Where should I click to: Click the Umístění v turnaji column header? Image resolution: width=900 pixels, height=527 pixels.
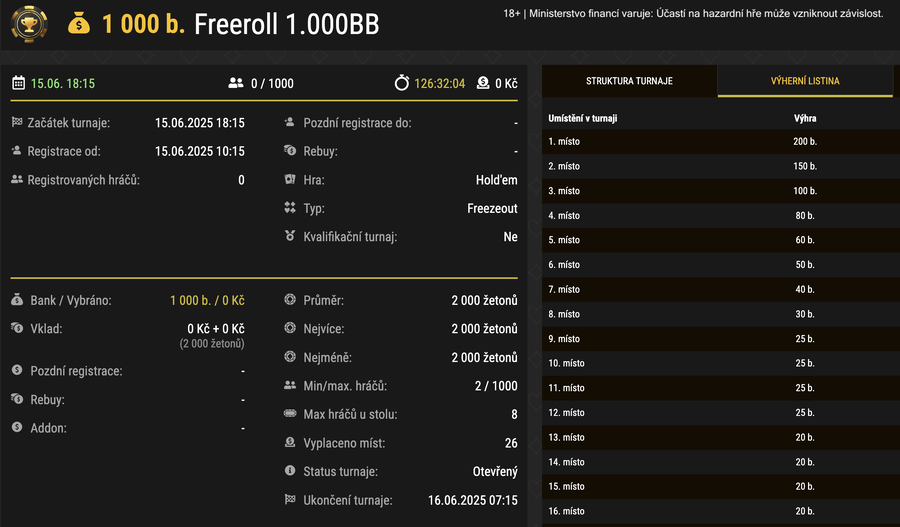[x=583, y=118]
